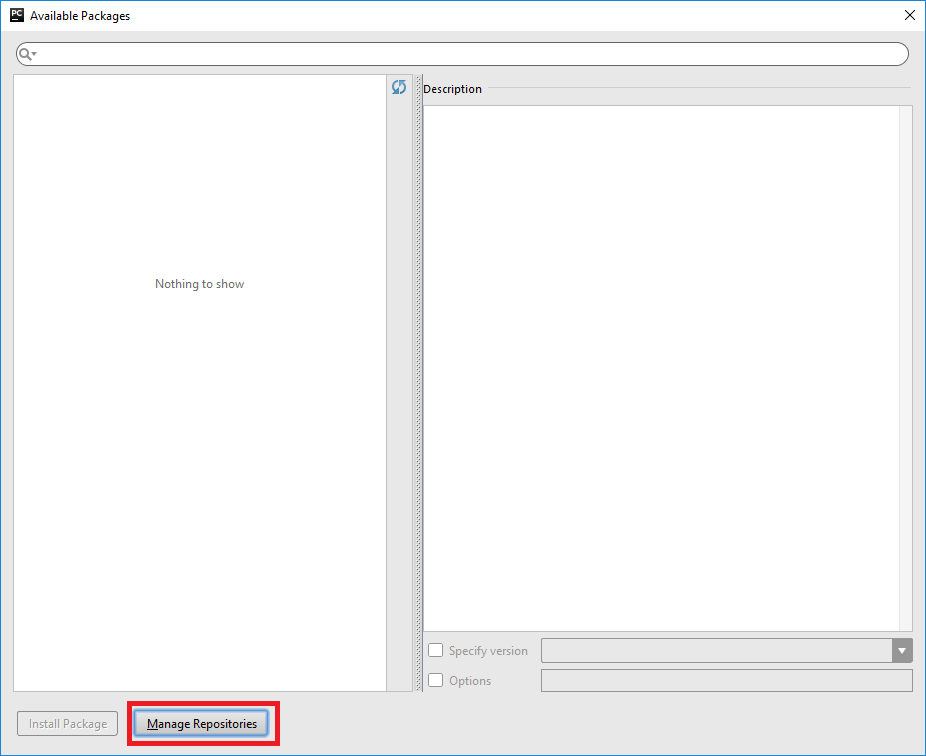
Task: Click the 'Available Packages' title bar text
Action: coord(80,16)
